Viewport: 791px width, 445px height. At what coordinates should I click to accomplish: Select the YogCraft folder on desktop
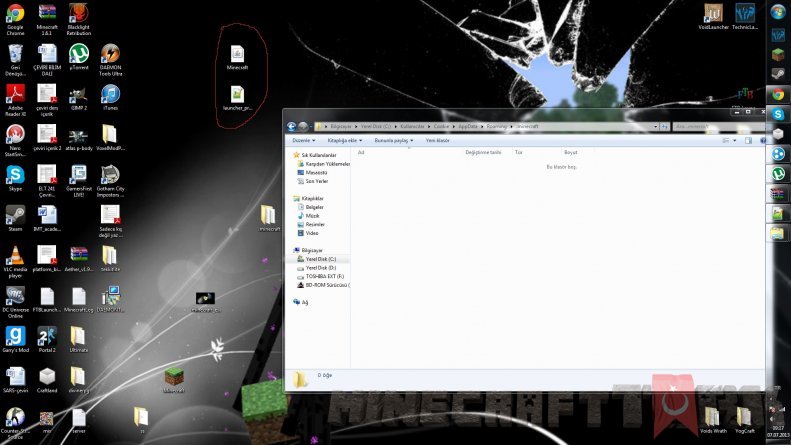click(745, 420)
